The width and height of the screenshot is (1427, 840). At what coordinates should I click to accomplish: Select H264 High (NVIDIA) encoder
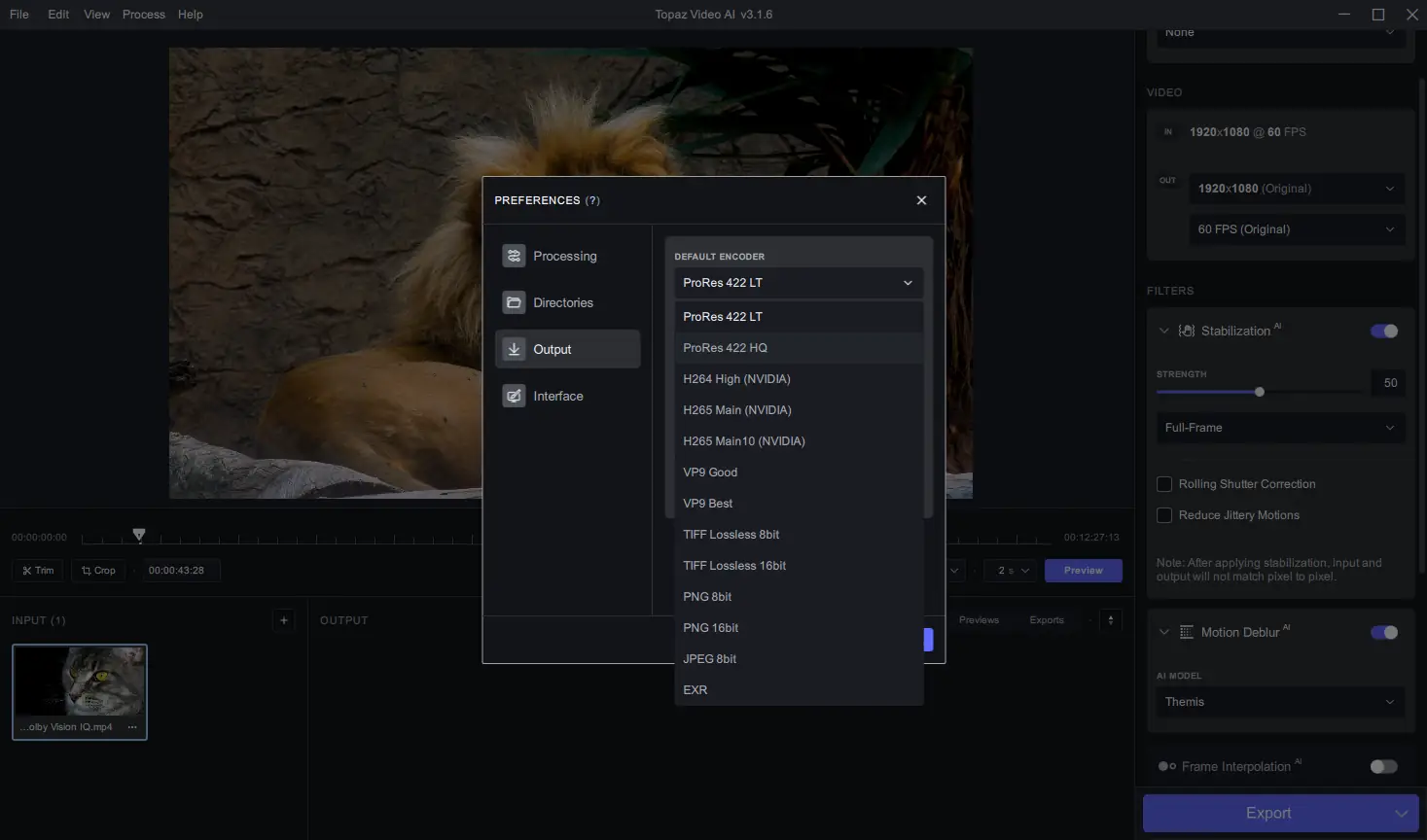point(799,379)
